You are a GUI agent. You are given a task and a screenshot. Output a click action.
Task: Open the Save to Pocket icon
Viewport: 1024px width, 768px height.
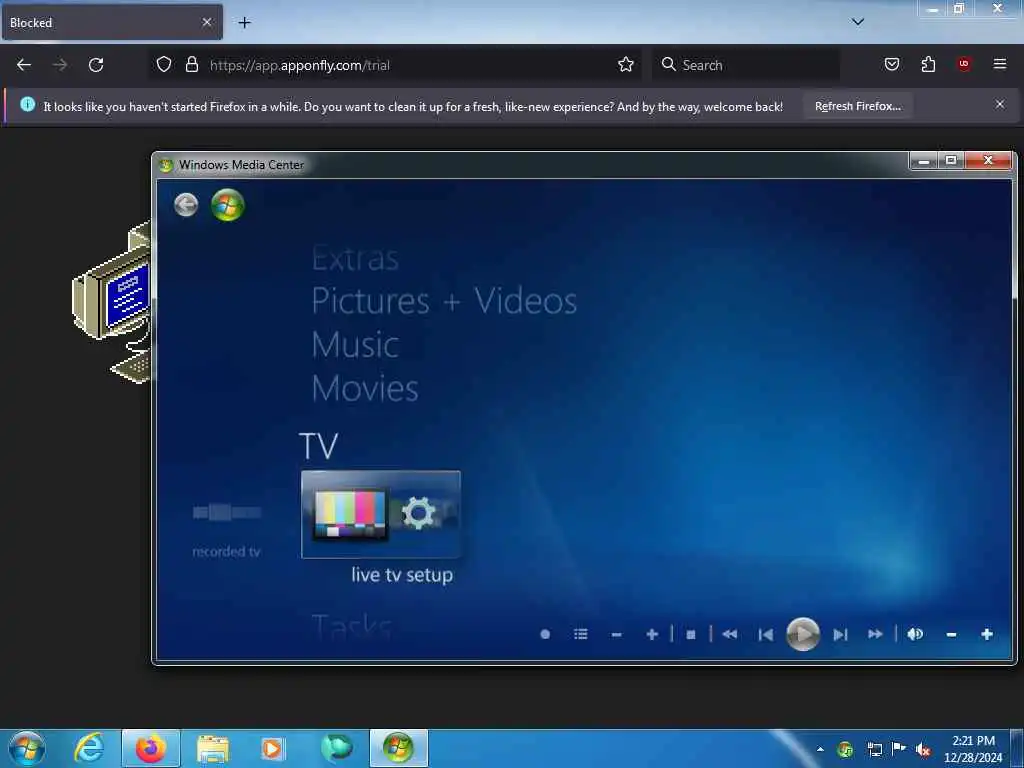(x=892, y=65)
